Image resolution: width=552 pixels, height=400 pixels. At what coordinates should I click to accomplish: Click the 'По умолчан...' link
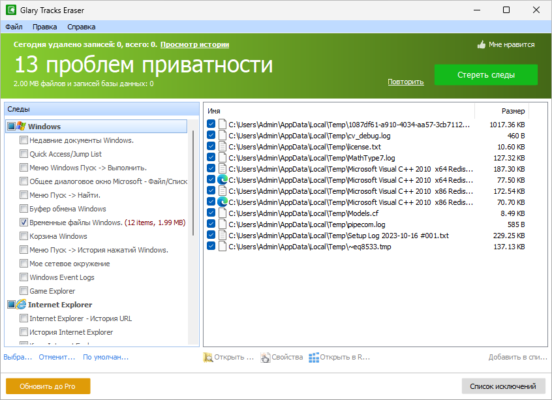coord(106,357)
